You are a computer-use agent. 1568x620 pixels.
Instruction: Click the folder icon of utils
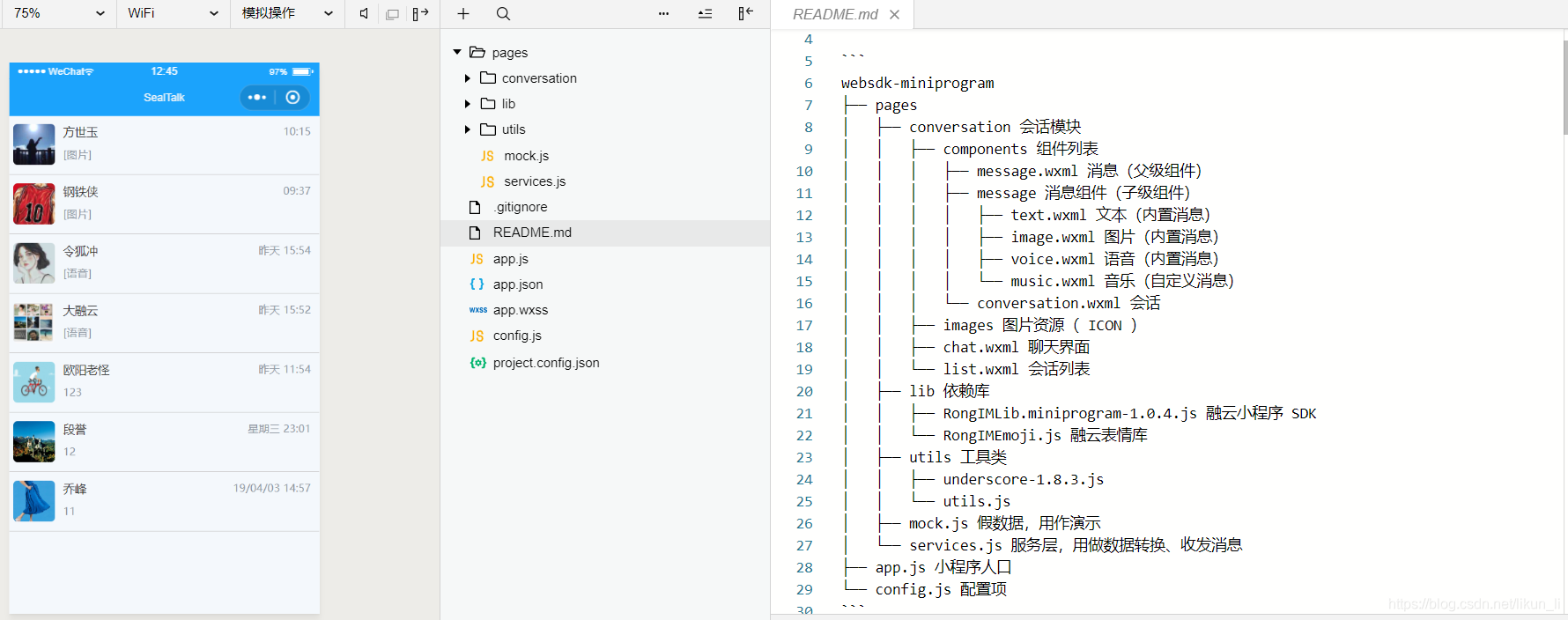[488, 129]
